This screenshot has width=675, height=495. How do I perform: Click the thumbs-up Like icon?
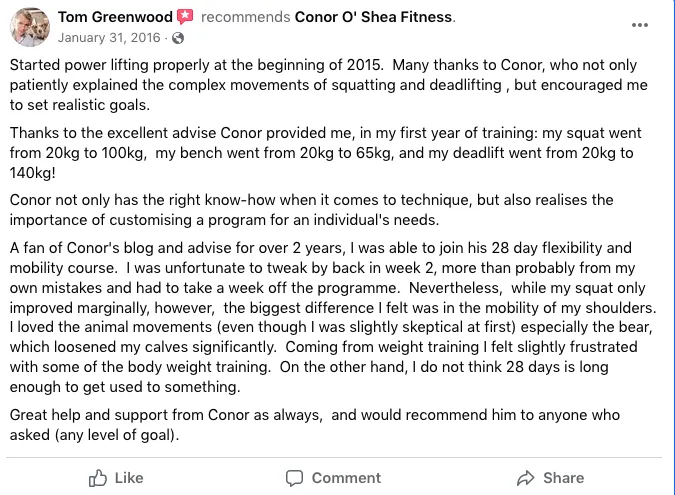(98, 478)
